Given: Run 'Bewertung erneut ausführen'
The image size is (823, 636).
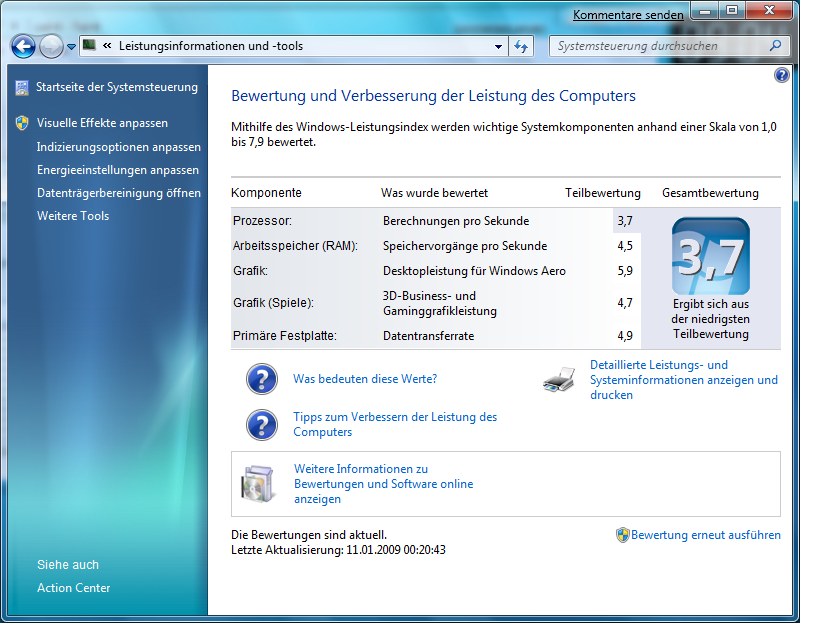Looking at the screenshot, I should point(705,535).
